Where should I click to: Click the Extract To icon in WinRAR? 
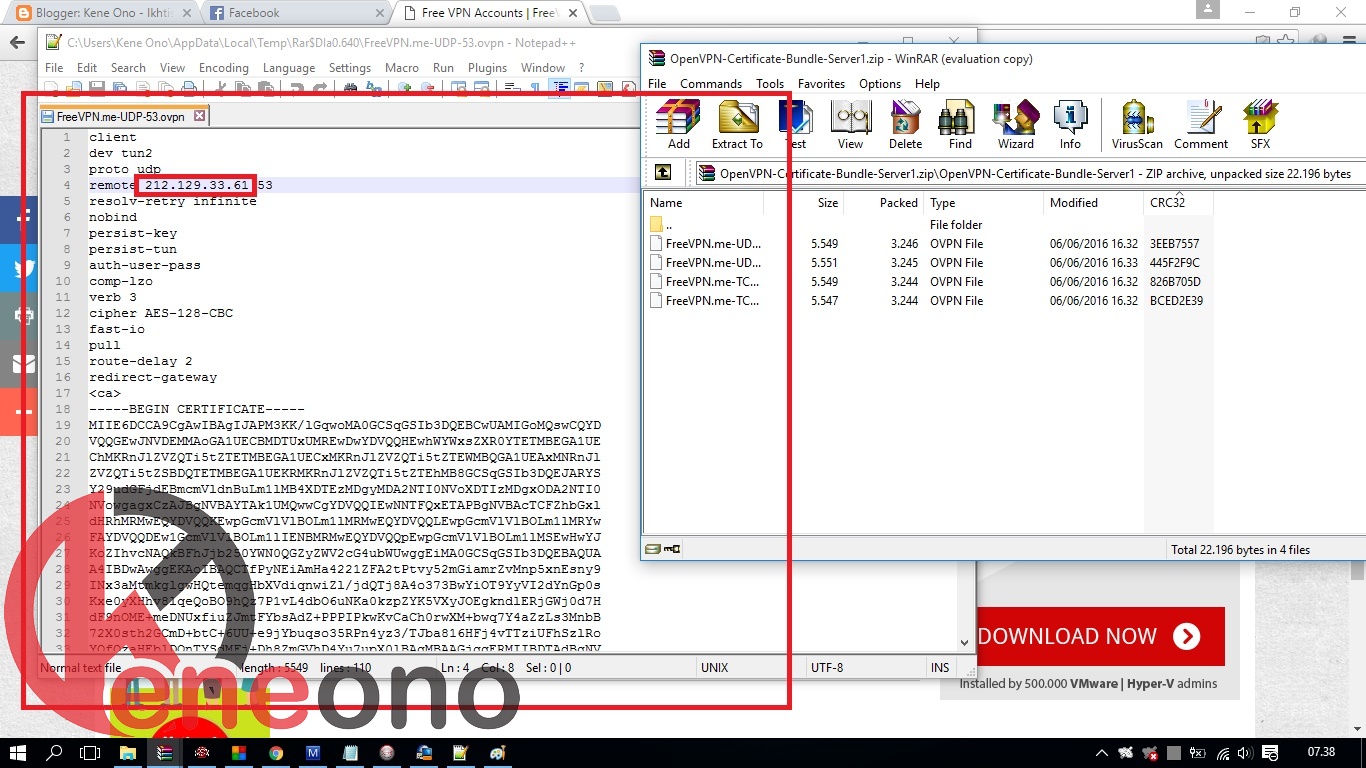click(x=737, y=125)
